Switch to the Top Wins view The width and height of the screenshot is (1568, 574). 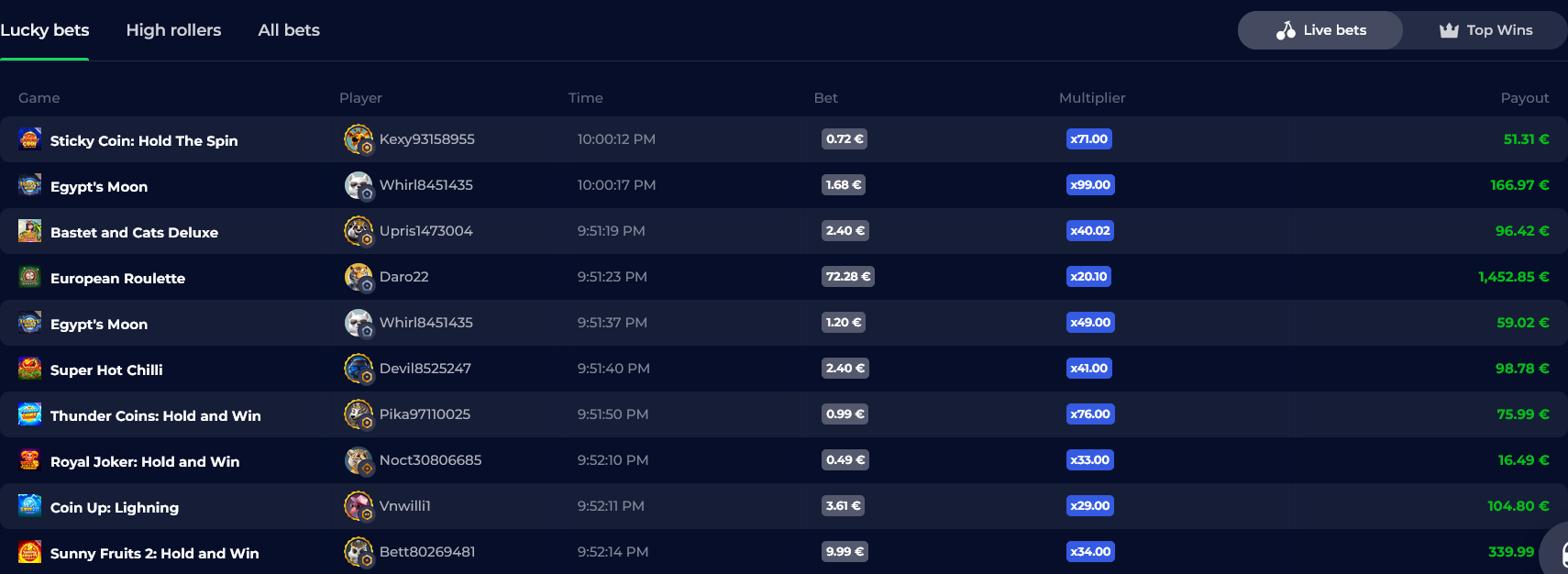click(x=1485, y=30)
